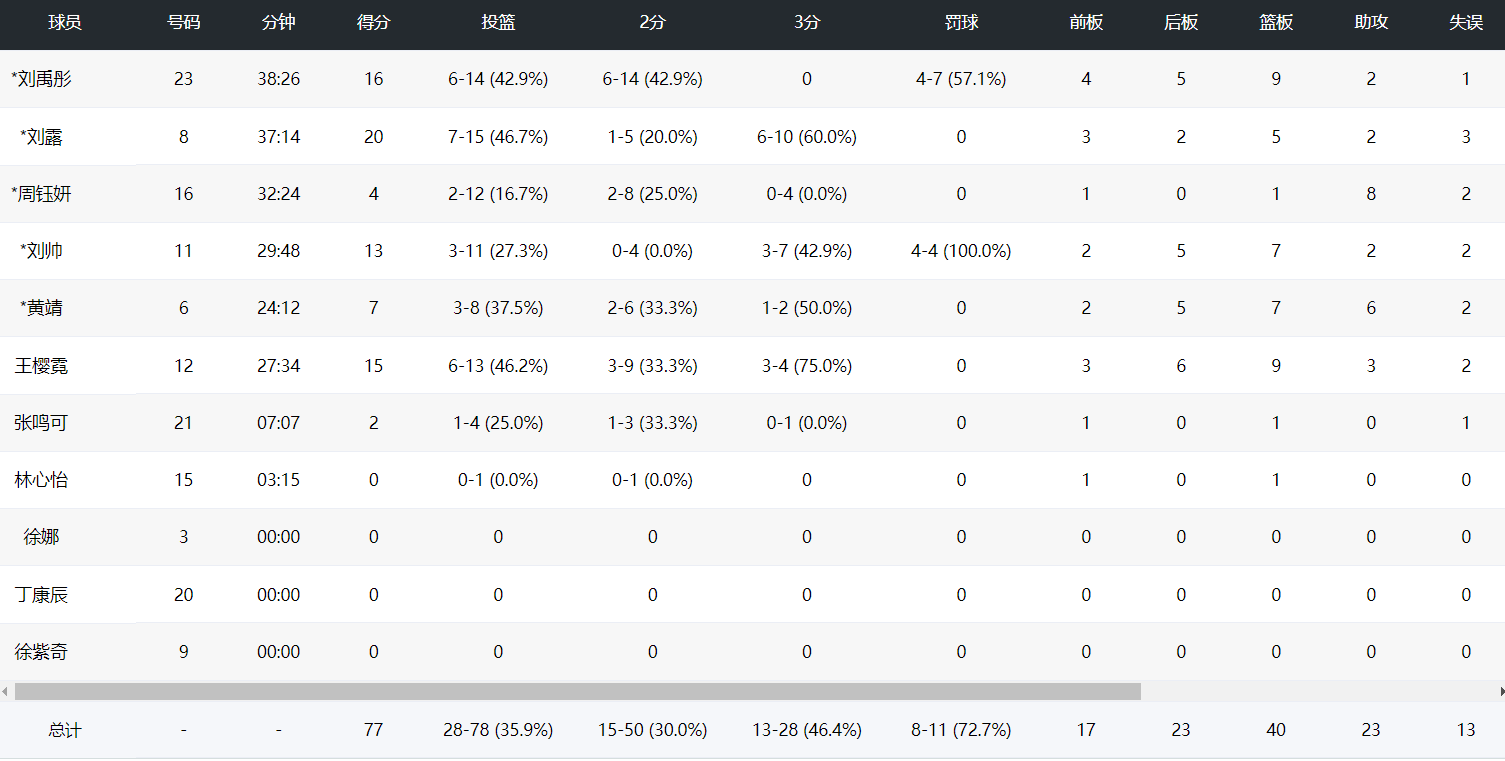
Task: Click 刘露's 3-point stat 6-10 (60.0%)
Action: point(806,137)
